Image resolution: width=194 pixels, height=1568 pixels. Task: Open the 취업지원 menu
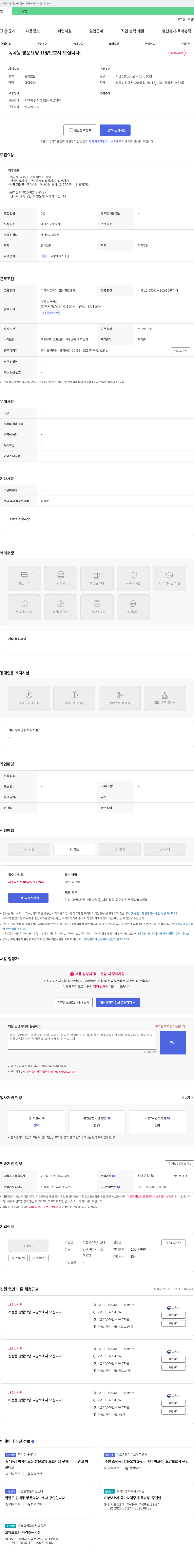[64, 31]
